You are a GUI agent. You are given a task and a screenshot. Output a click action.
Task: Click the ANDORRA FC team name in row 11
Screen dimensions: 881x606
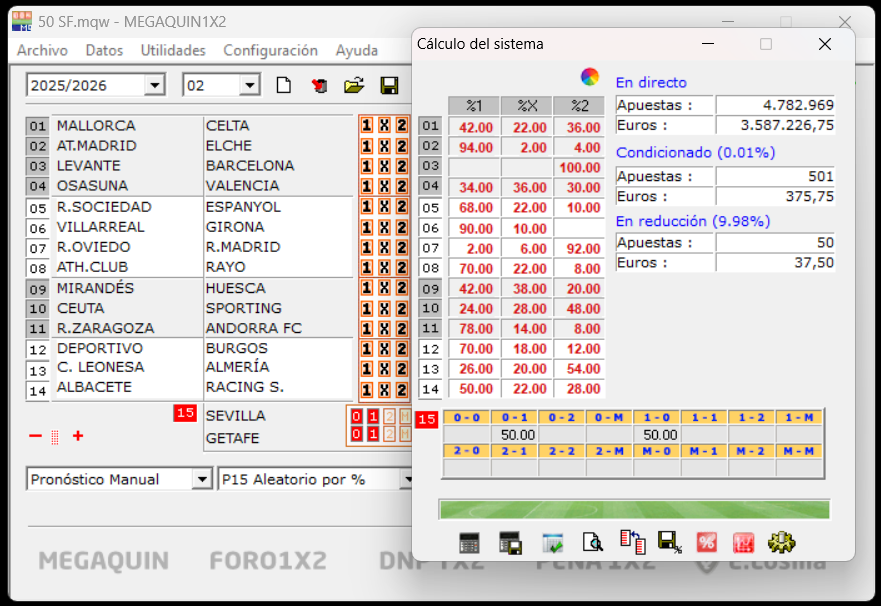pyautogui.click(x=253, y=328)
